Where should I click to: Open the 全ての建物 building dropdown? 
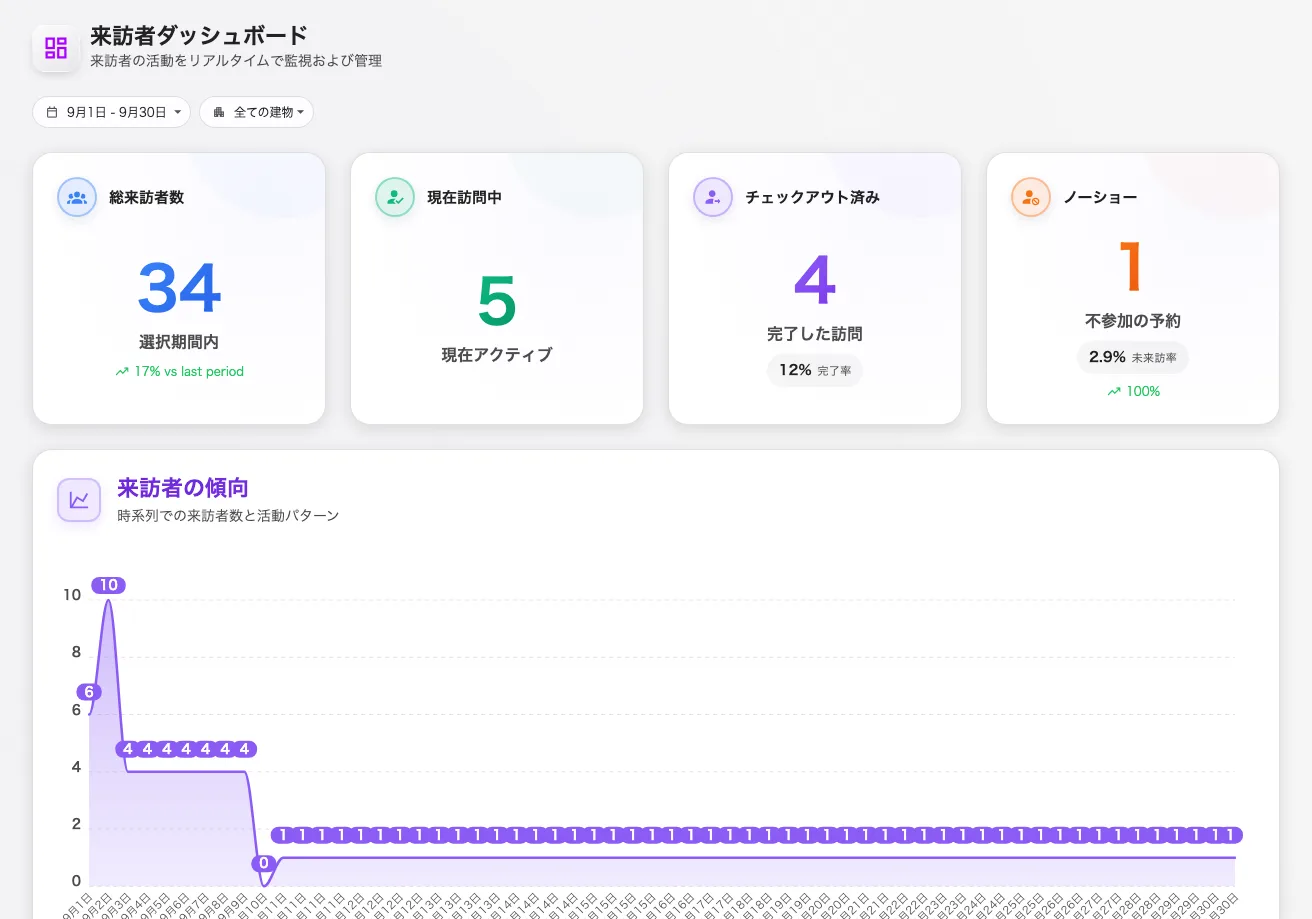click(256, 113)
